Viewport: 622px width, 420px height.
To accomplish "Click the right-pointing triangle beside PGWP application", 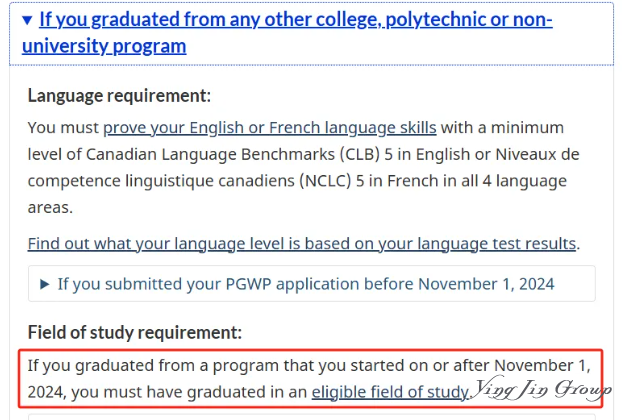I will click(45, 284).
